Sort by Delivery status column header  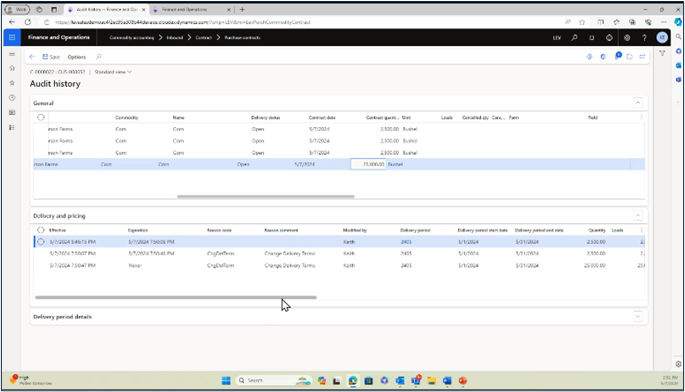click(x=266, y=118)
